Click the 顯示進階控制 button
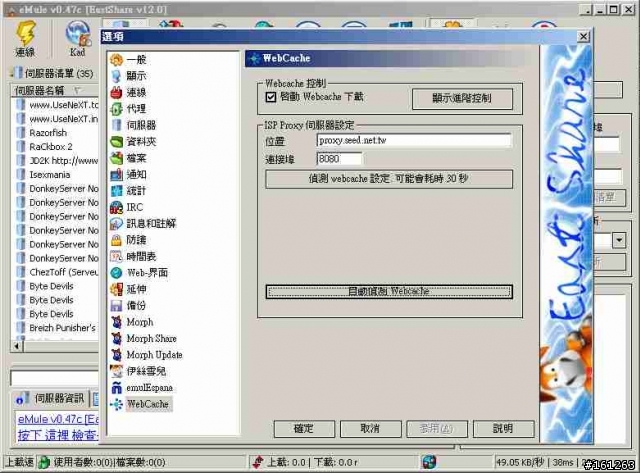The width and height of the screenshot is (640, 473). point(462,98)
